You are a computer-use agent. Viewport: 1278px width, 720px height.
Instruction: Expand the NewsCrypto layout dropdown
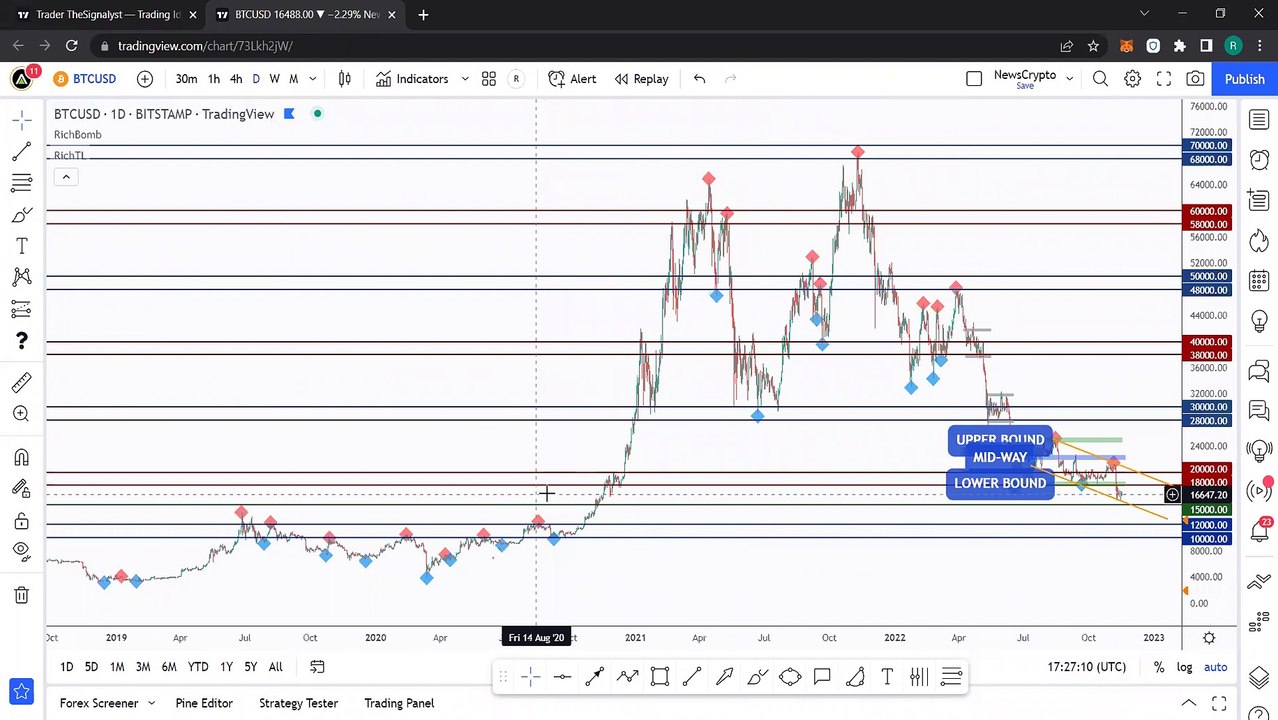coord(1069,79)
